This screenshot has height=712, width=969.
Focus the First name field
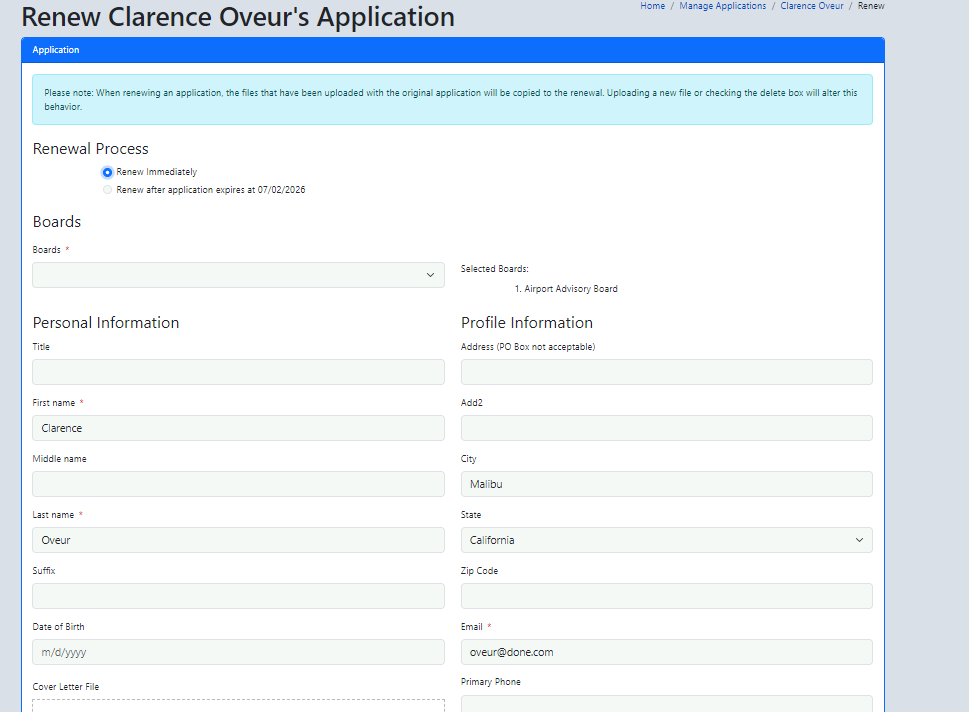[238, 428]
